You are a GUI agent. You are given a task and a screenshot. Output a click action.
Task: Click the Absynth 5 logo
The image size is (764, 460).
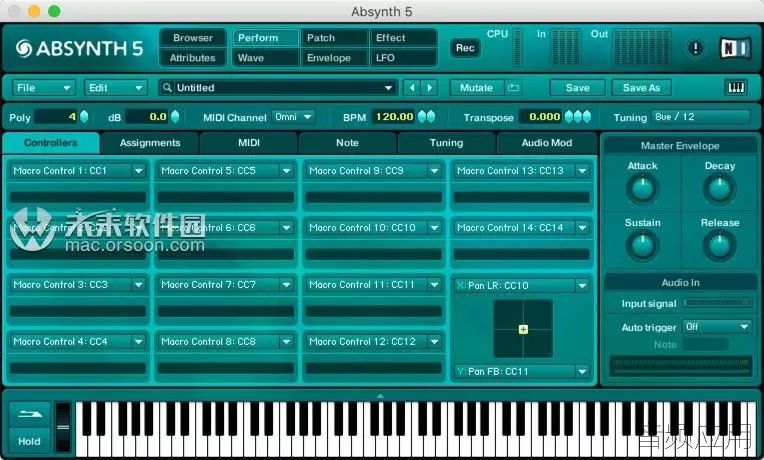(x=79, y=48)
